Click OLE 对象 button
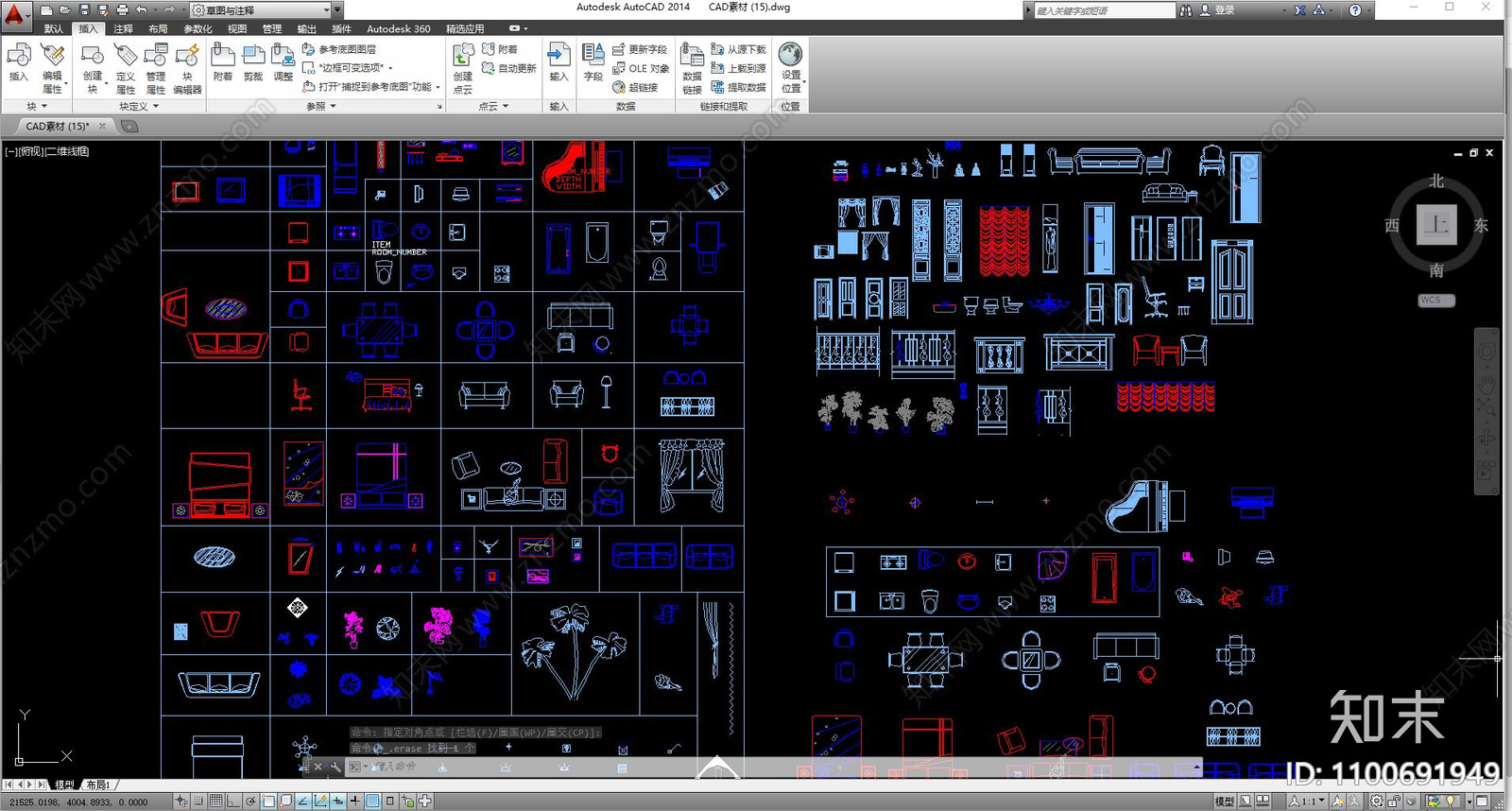Screen dimensions: 1512x811 [641, 68]
